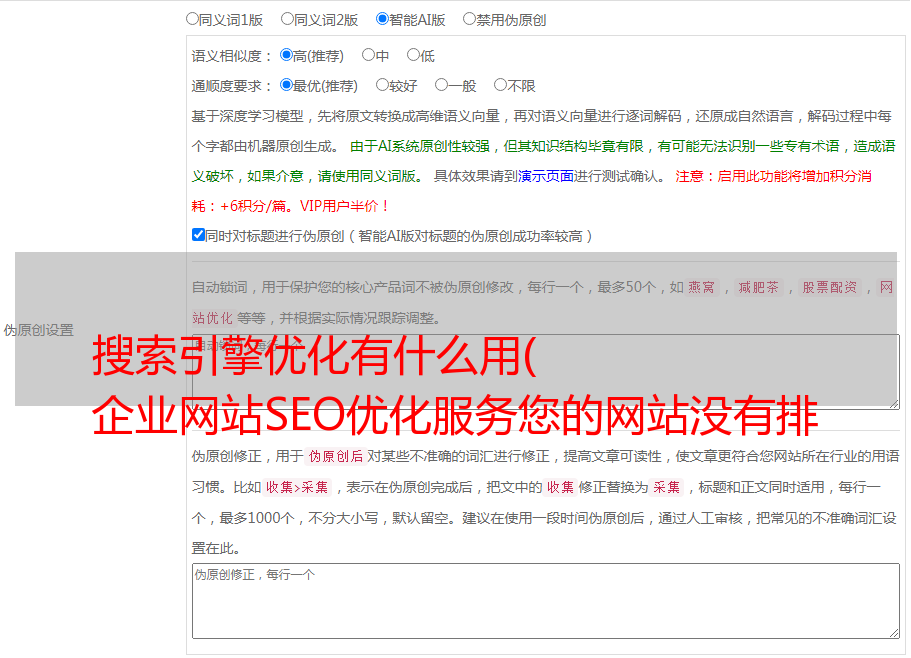This screenshot has width=911, height=658.
Task: Set 通顺度要求 to 较好
Action: (382, 85)
